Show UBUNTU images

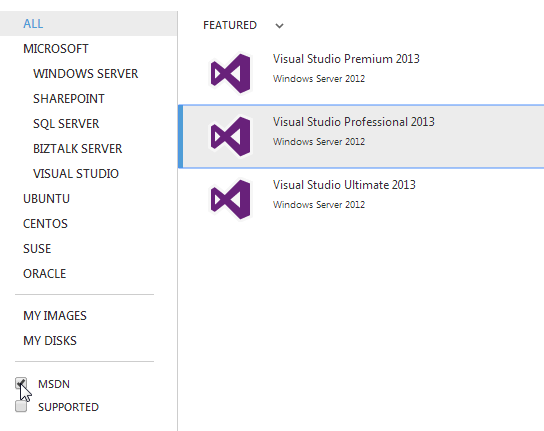tap(46, 198)
